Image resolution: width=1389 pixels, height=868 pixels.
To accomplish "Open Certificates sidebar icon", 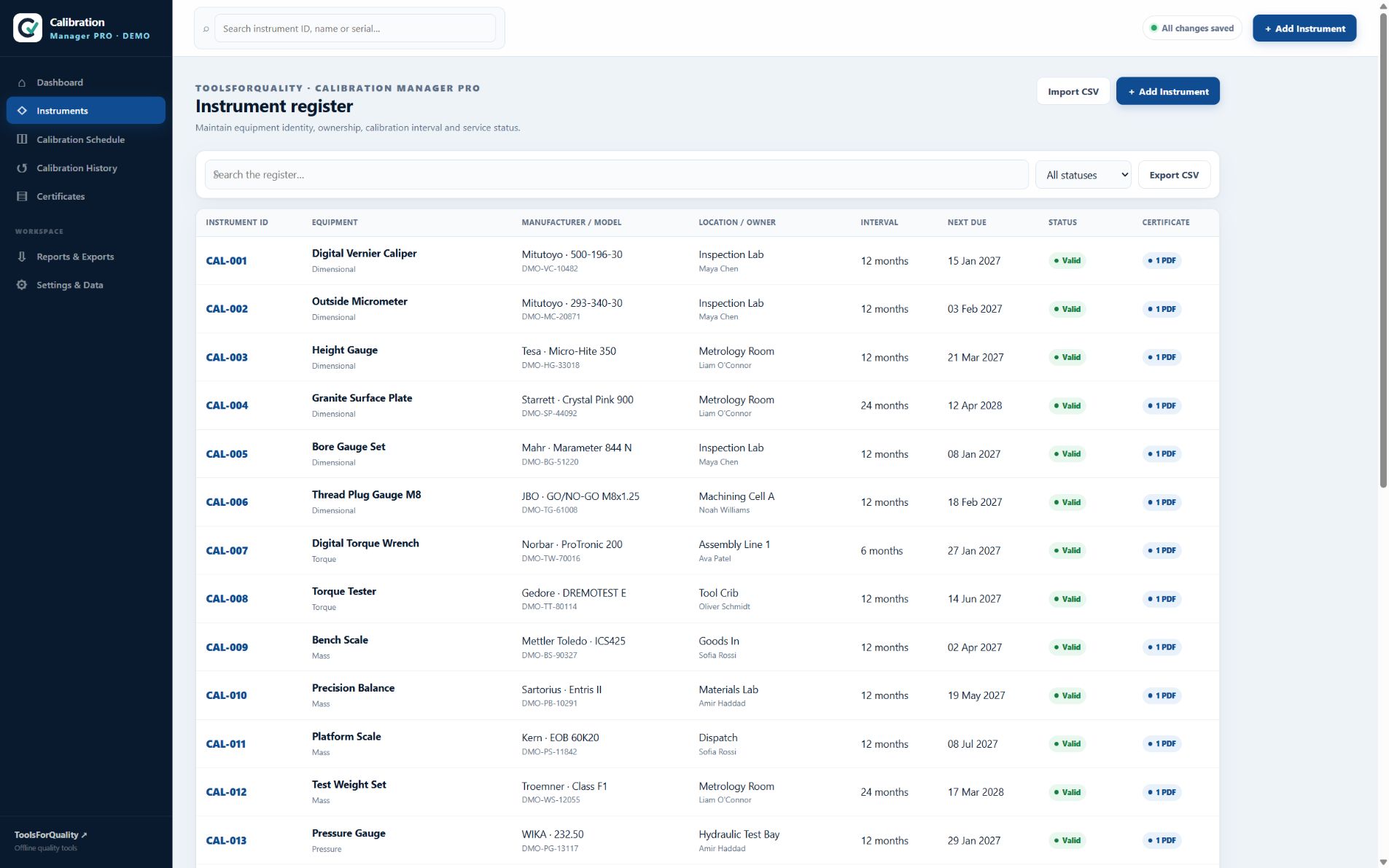I will [x=22, y=196].
